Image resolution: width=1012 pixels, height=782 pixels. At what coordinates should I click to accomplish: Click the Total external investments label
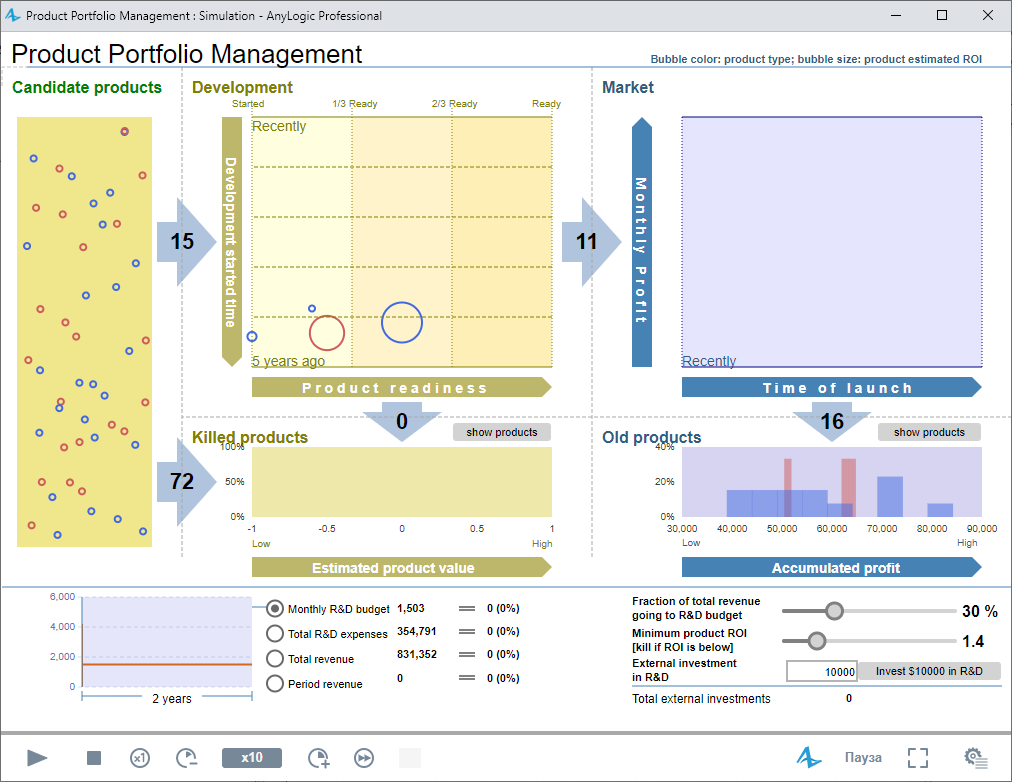tap(701, 699)
